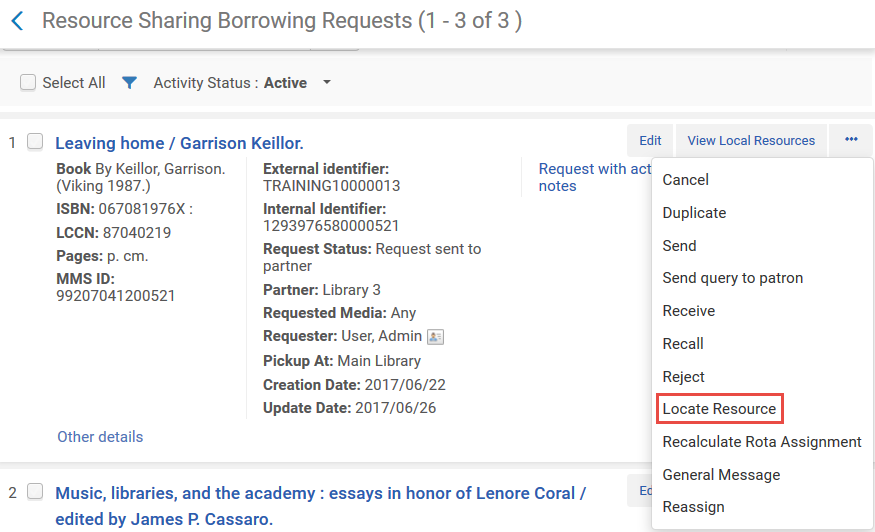
Task: Open the more actions ellipsis for Leaving home
Action: [x=850, y=140]
